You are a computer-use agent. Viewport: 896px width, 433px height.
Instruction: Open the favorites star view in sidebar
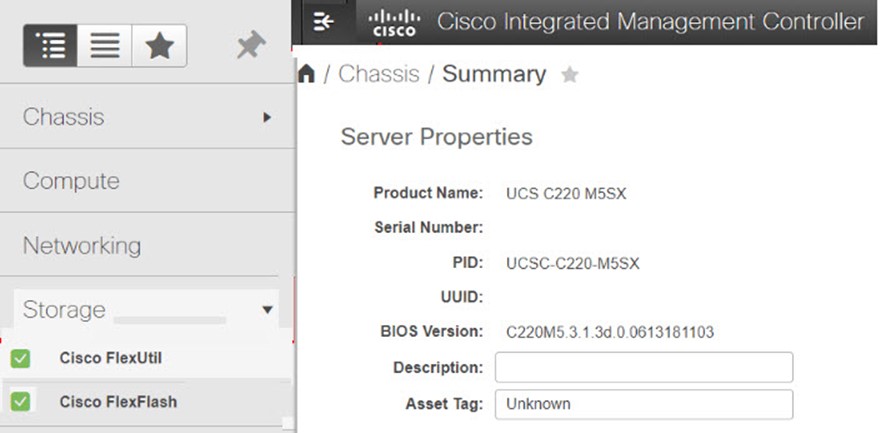(x=159, y=46)
